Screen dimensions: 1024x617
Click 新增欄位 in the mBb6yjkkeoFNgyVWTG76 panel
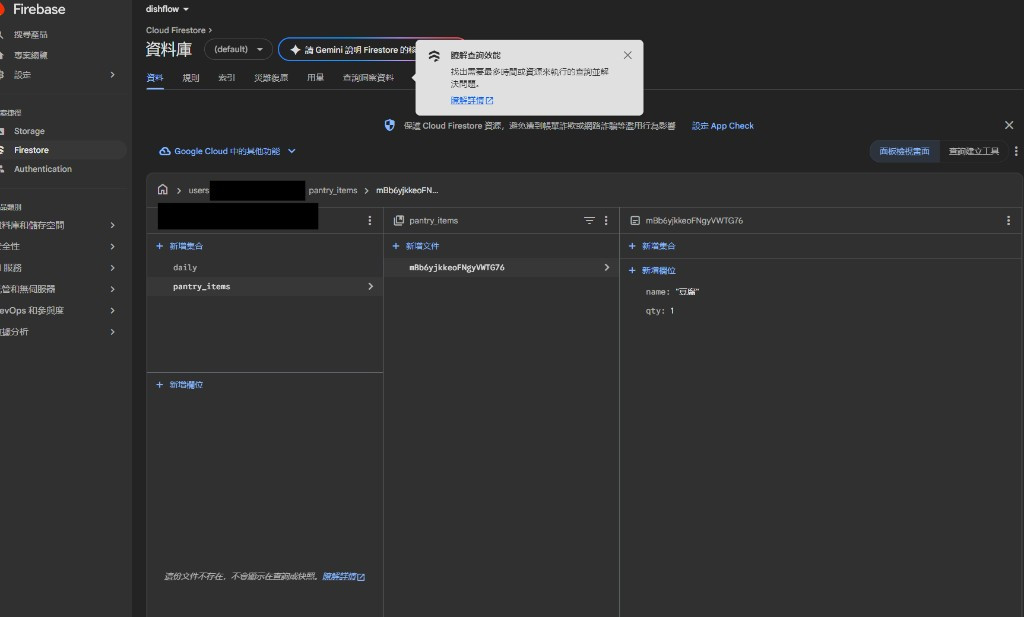point(652,270)
